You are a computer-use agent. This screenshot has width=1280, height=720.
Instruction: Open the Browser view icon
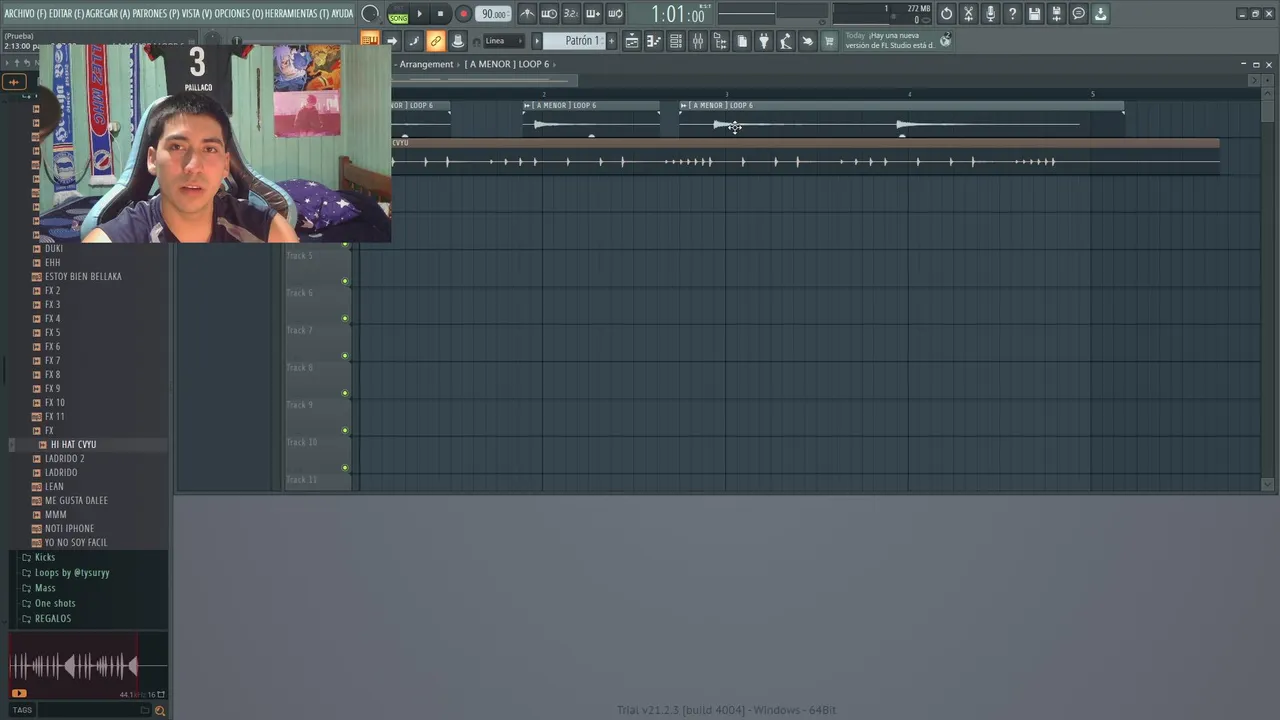tap(720, 41)
